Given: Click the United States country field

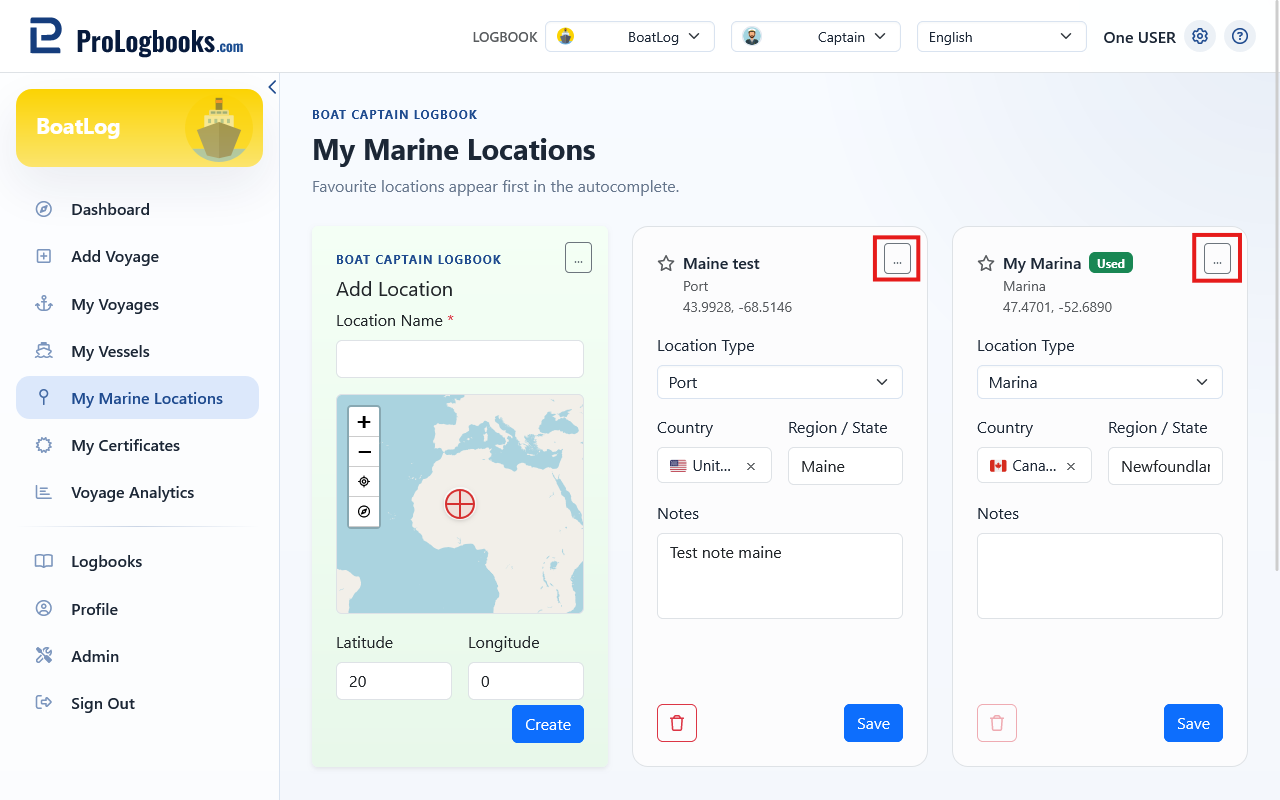Looking at the screenshot, I should tap(714, 465).
